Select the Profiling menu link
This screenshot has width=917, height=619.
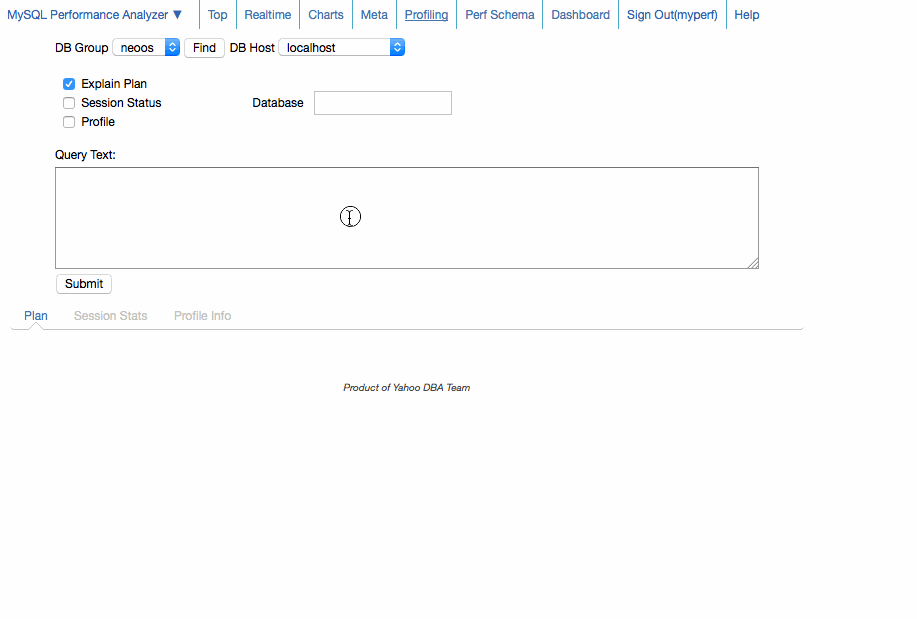(x=426, y=15)
